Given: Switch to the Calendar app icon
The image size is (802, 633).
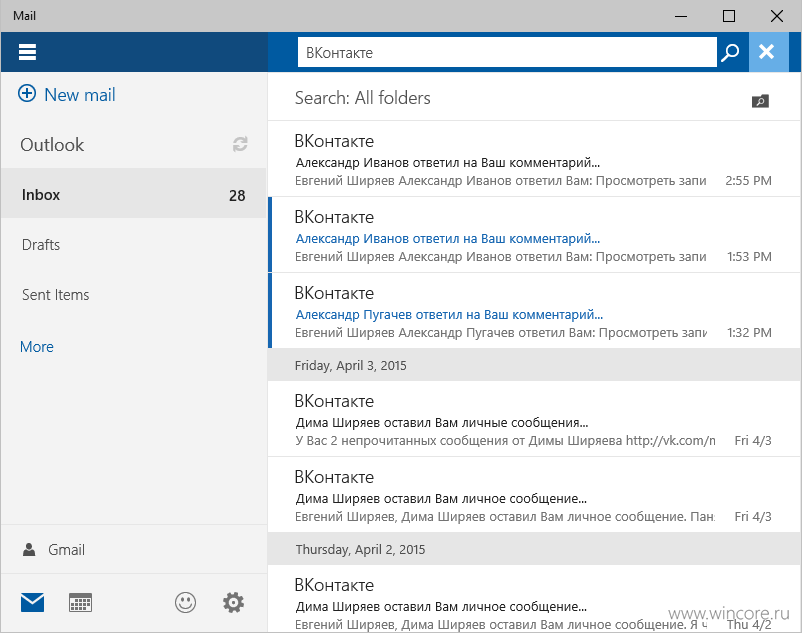Looking at the screenshot, I should (80, 603).
